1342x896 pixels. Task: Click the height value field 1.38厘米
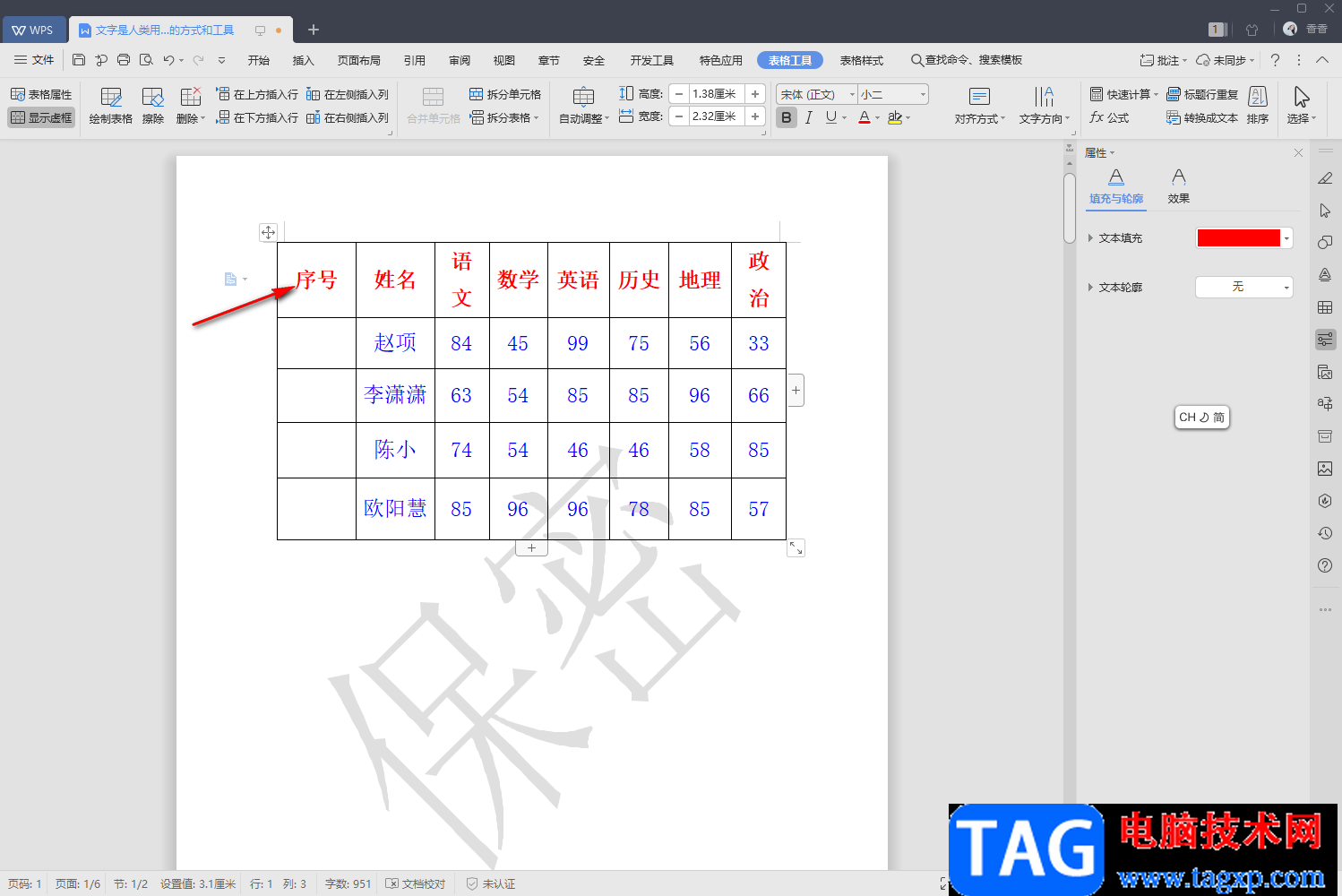(x=717, y=94)
